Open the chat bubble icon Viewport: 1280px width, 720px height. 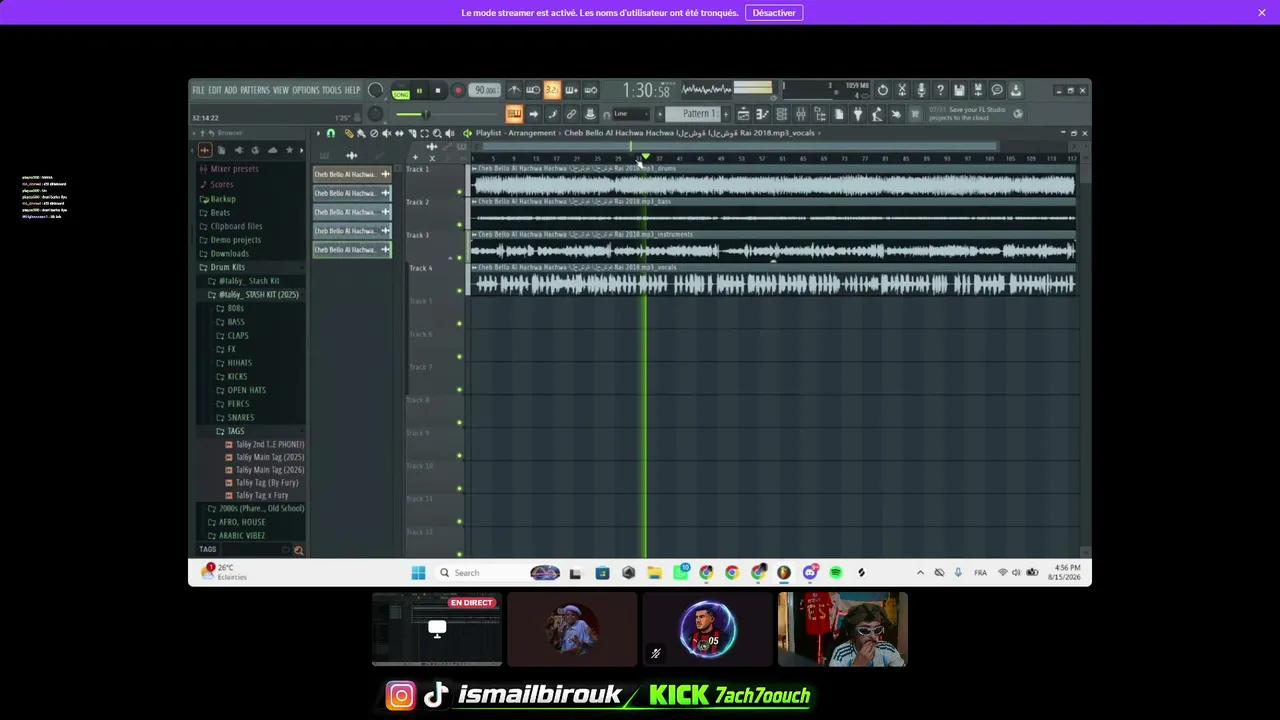[997, 91]
